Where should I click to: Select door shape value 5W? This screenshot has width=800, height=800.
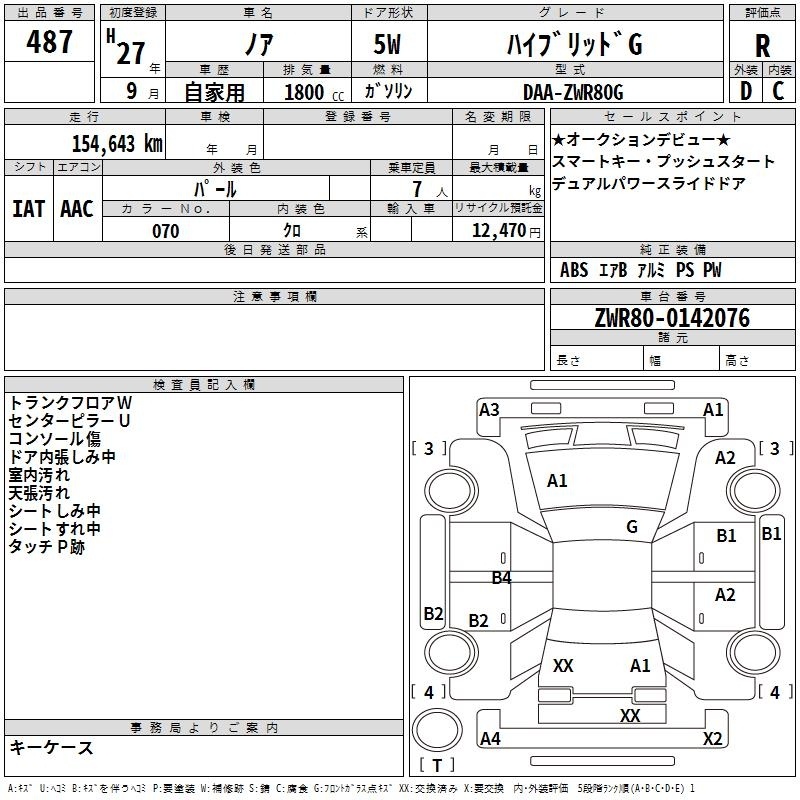[x=387, y=44]
